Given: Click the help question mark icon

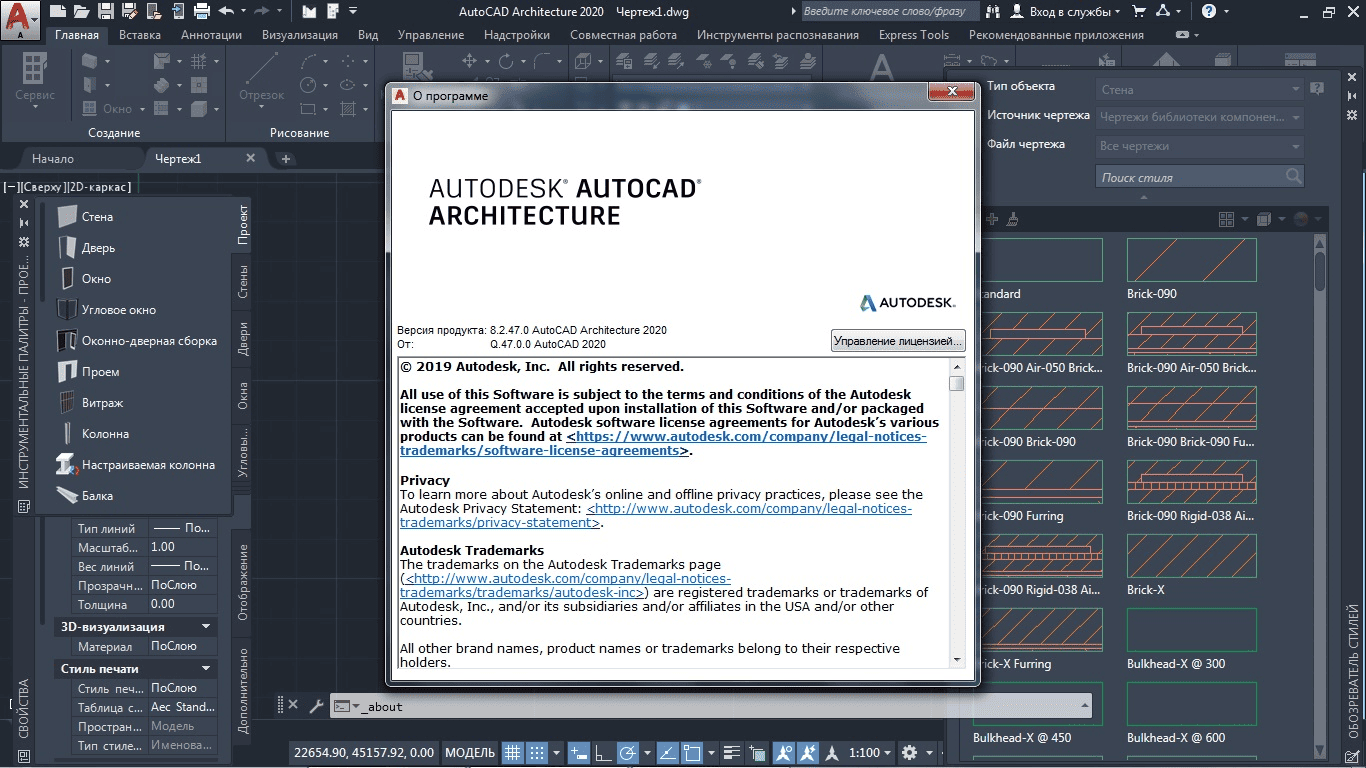Looking at the screenshot, I should pyautogui.click(x=1209, y=12).
